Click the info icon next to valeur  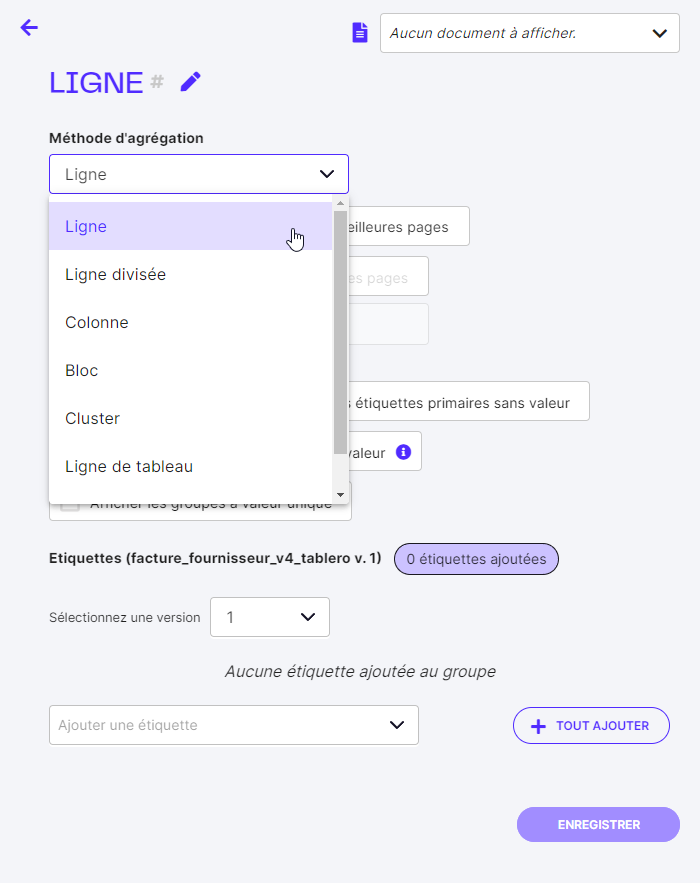(x=403, y=452)
